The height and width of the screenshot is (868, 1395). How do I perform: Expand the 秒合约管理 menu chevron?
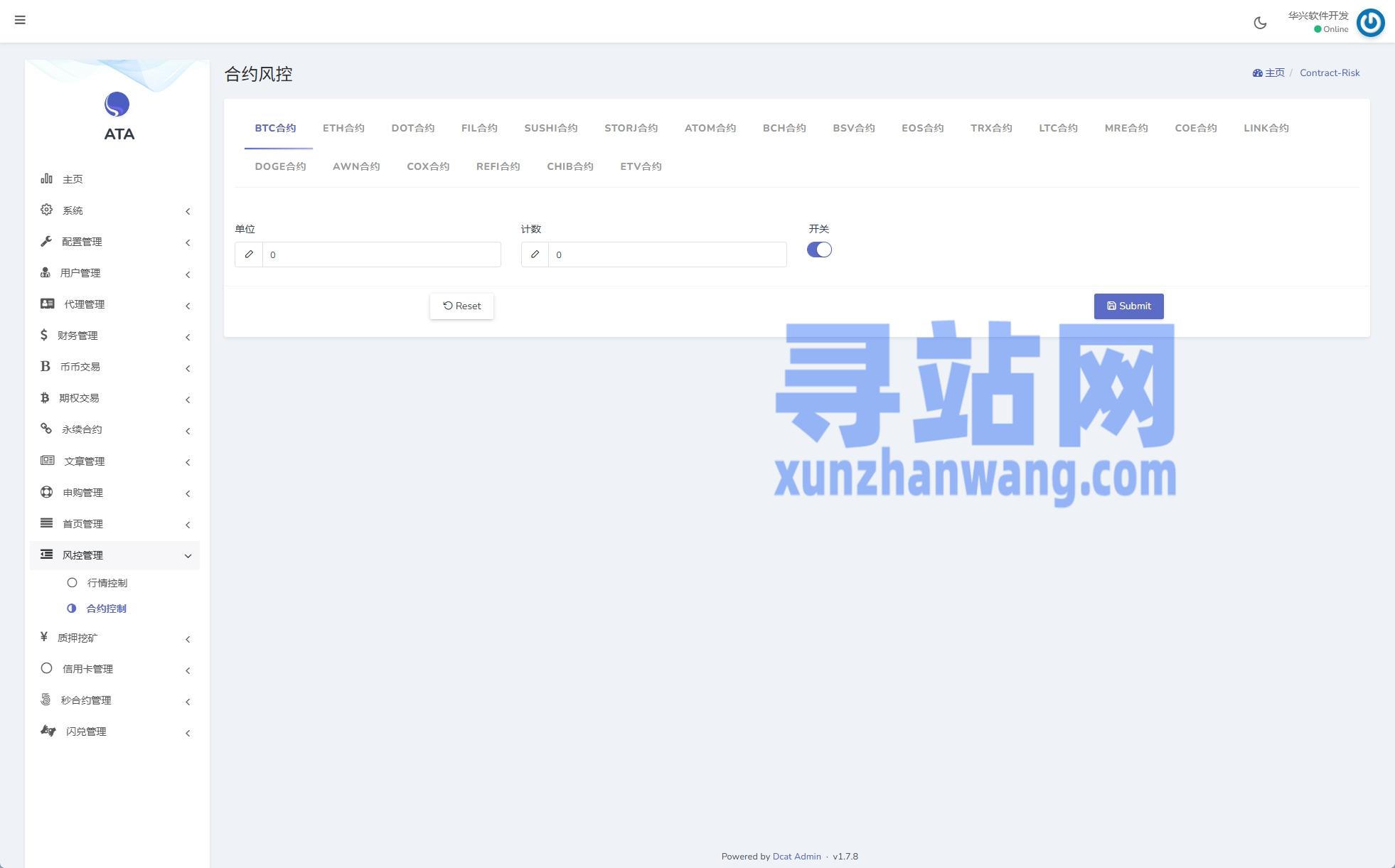[188, 702]
